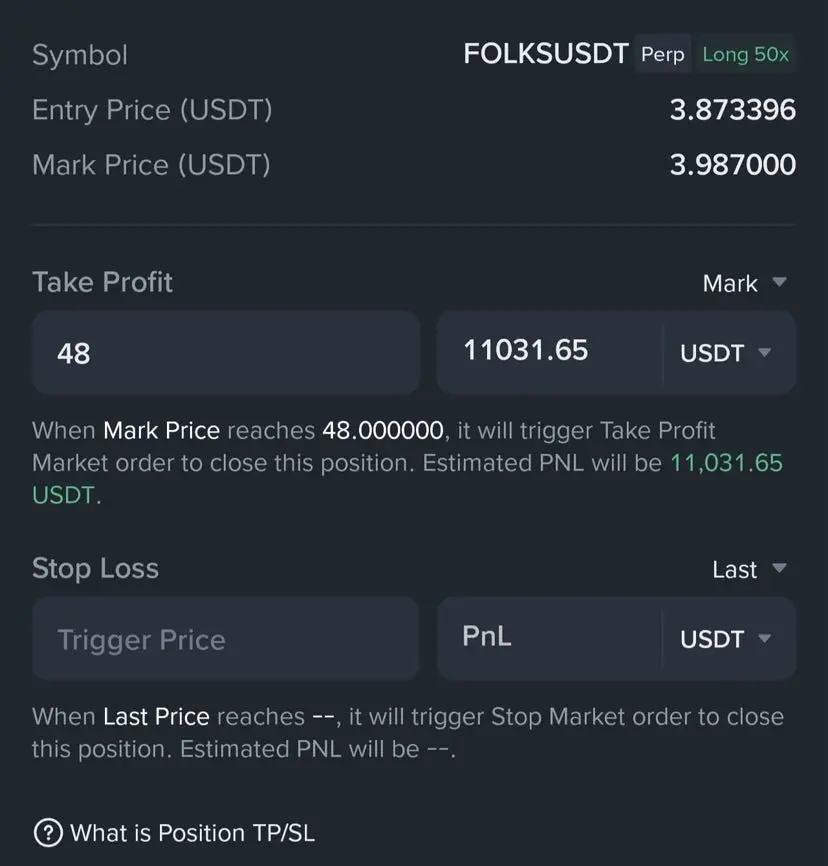Click the entry price value 3.873396
Image resolution: width=828 pixels, height=866 pixels.
732,109
